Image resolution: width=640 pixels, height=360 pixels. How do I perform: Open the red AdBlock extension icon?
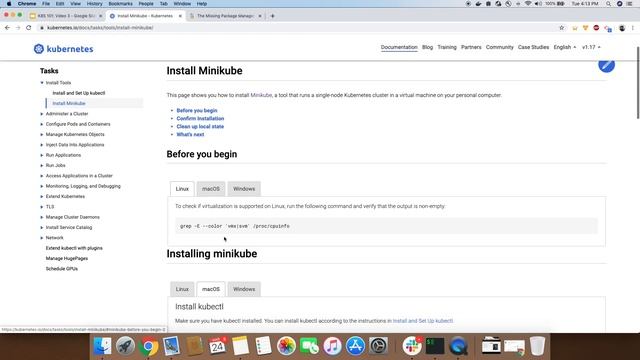[596, 28]
